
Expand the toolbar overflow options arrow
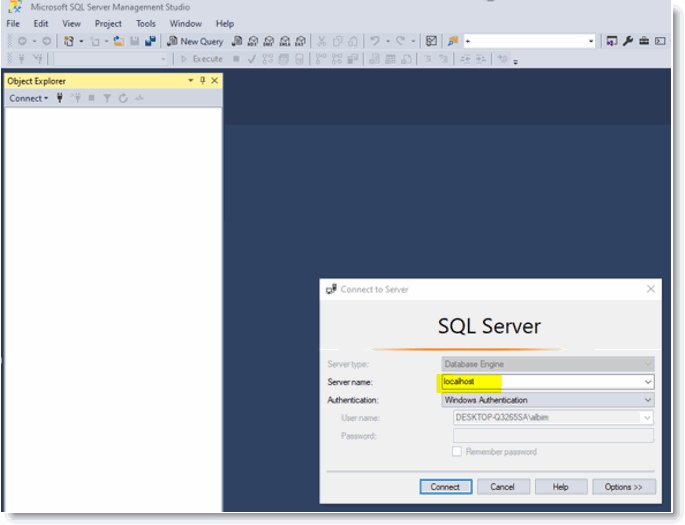(515, 61)
